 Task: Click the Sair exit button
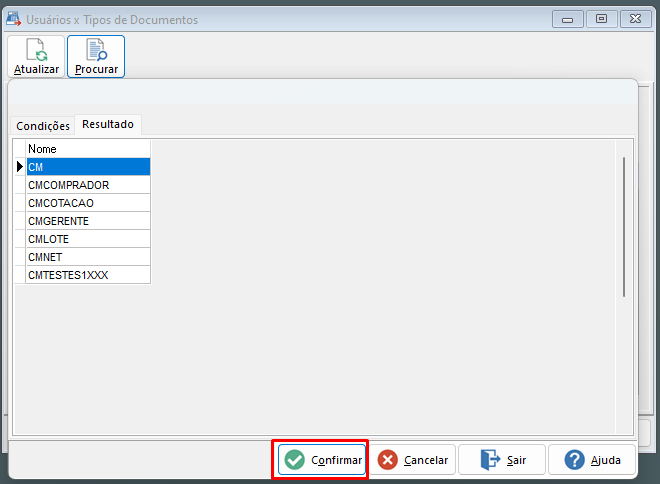click(x=502, y=460)
